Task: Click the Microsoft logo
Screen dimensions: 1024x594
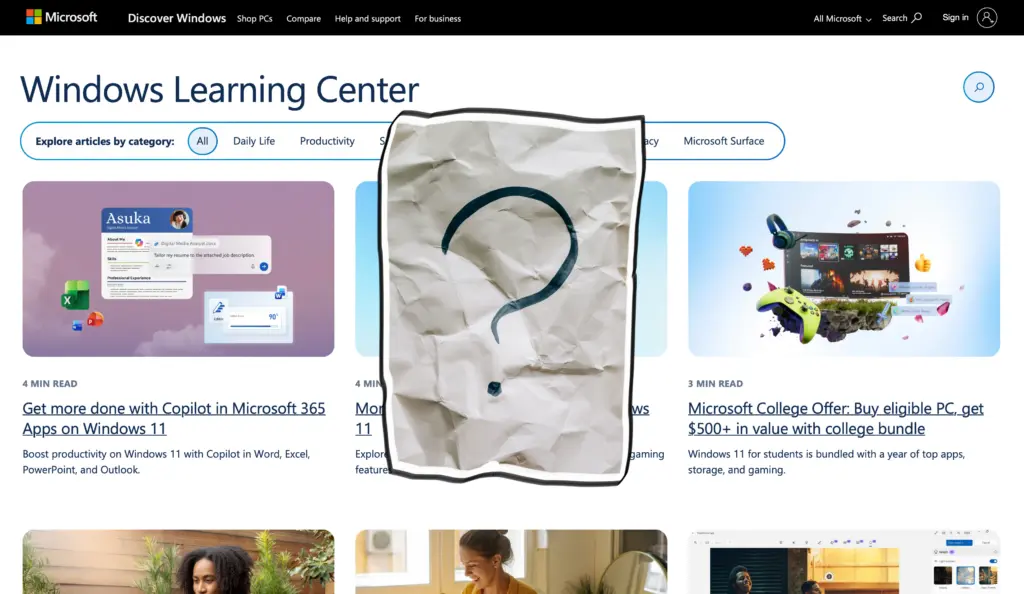Action: 61,17
